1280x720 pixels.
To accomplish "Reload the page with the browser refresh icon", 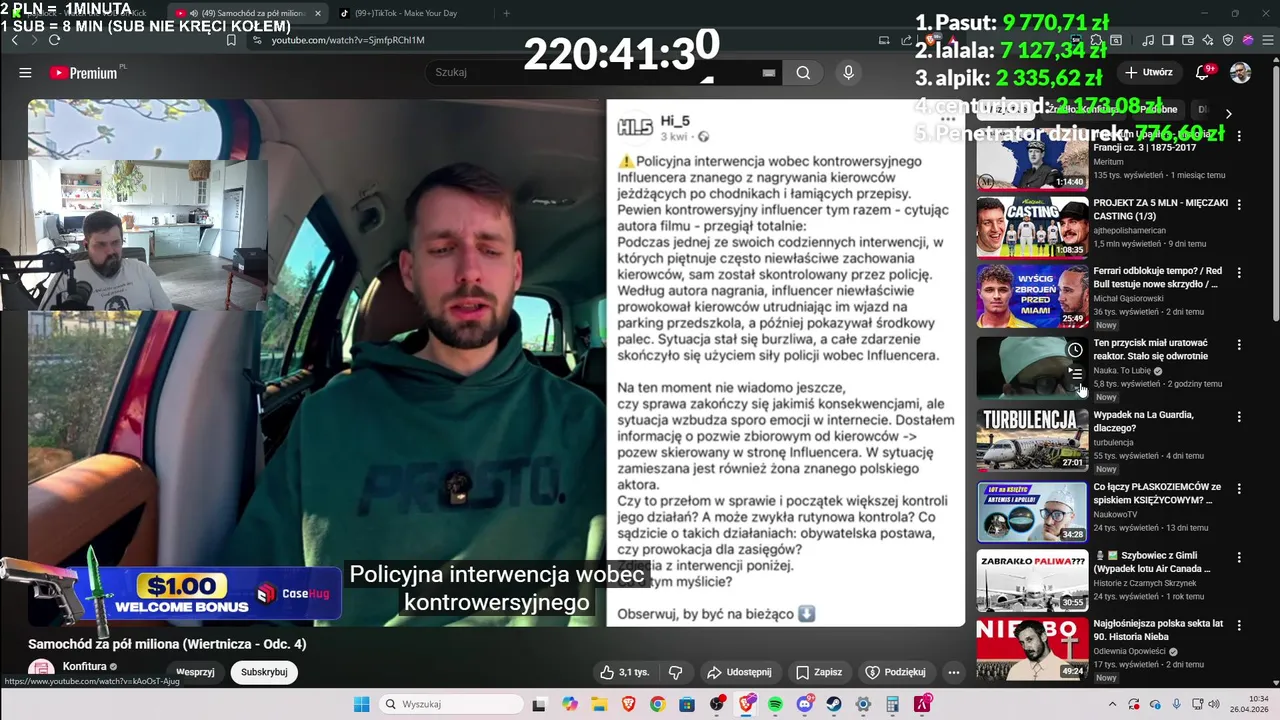I will [x=54, y=40].
